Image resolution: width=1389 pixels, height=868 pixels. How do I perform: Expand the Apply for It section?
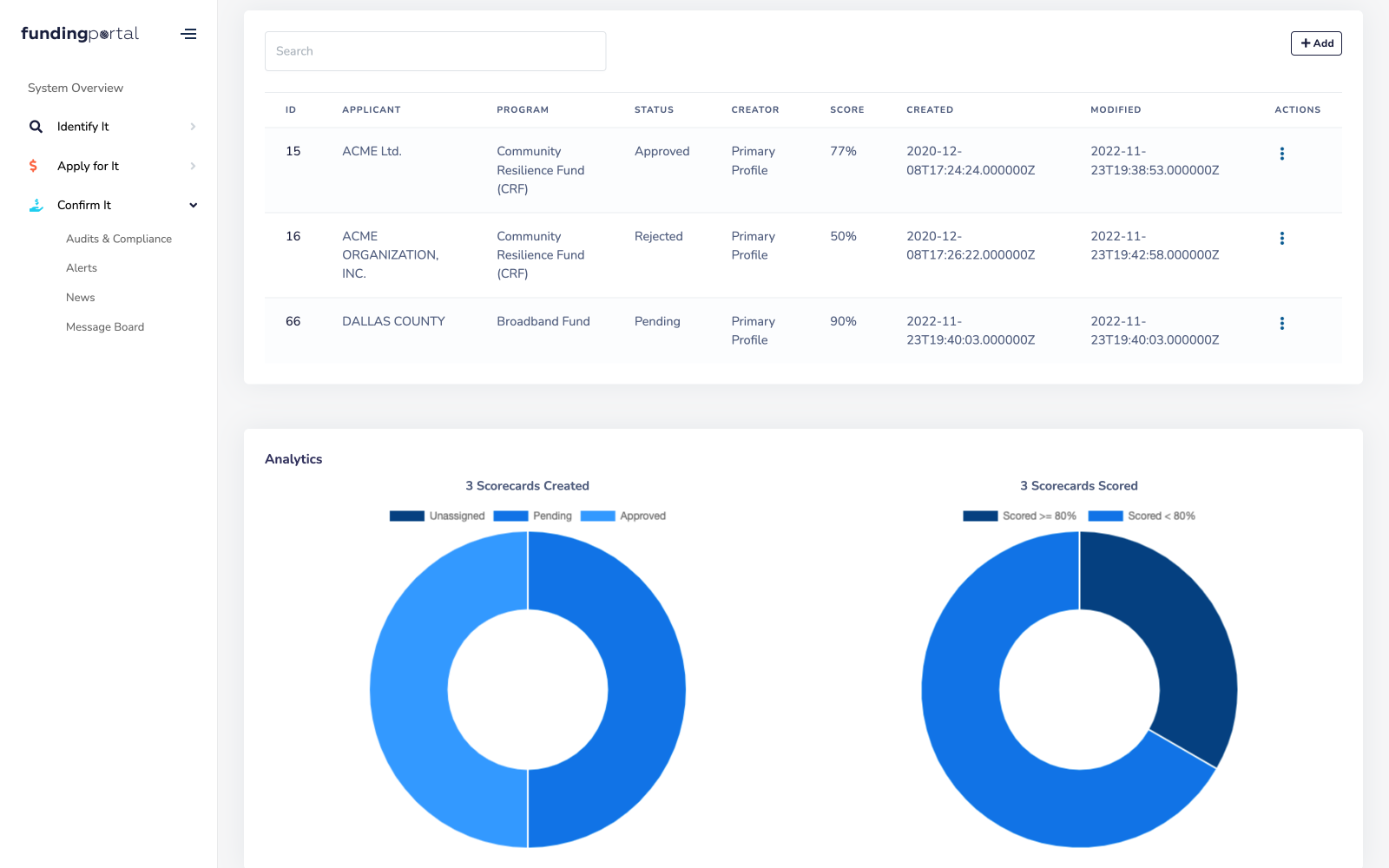193,166
